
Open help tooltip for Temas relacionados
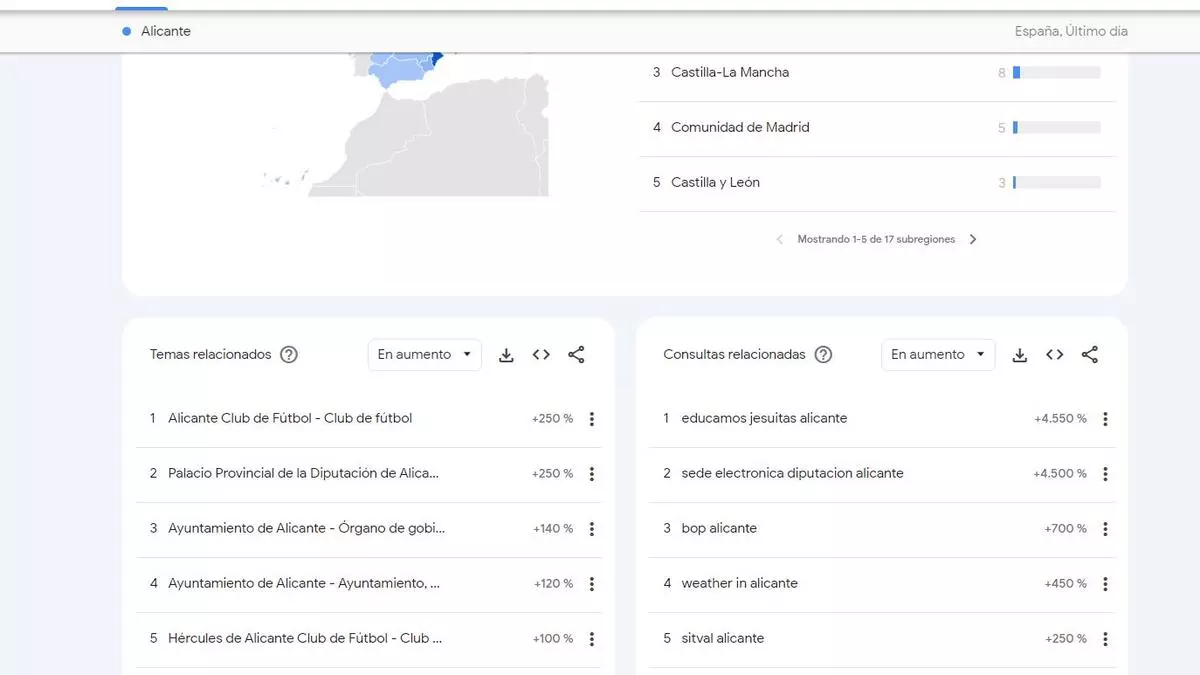coord(289,355)
